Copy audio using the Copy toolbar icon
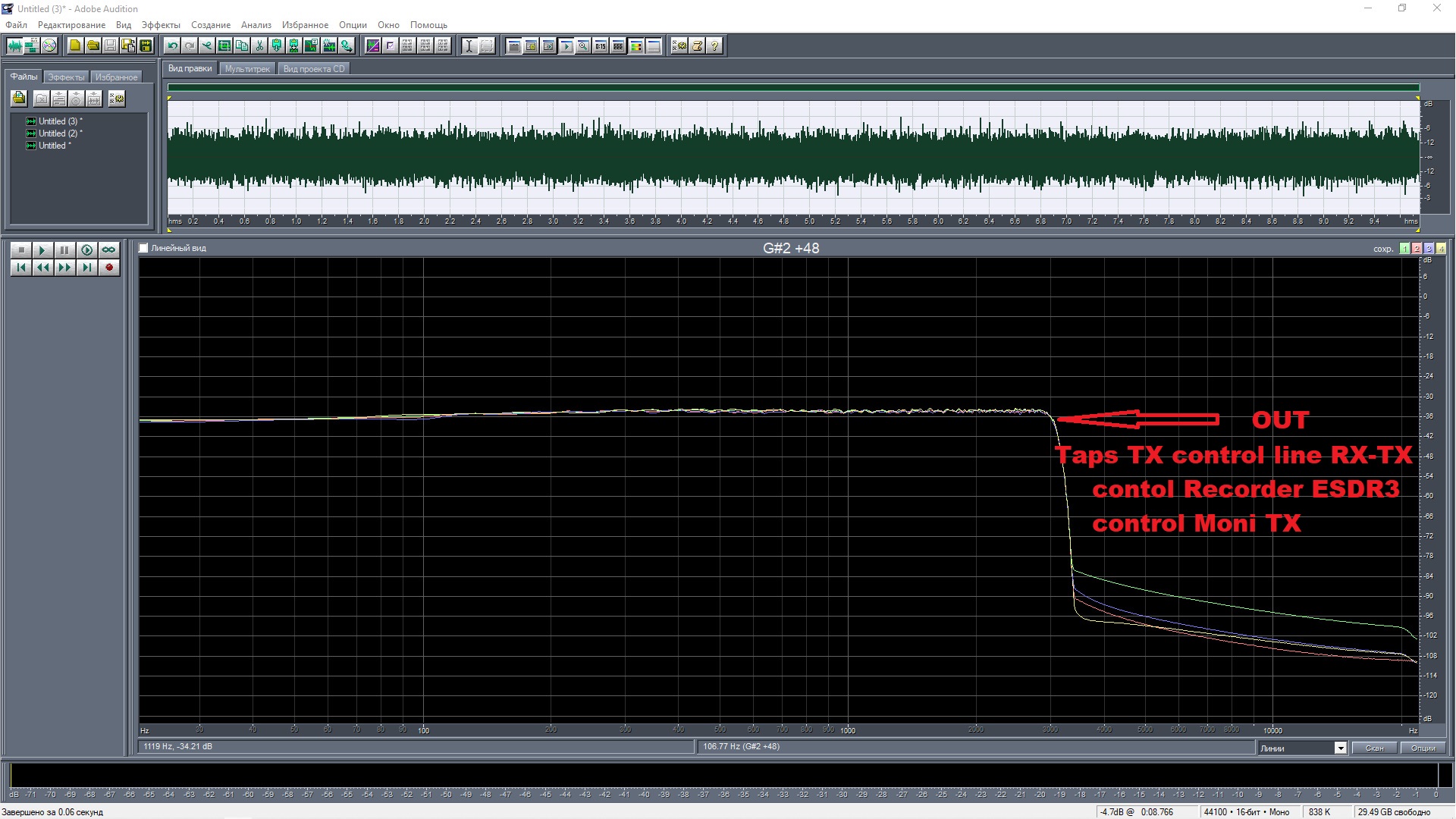 click(242, 45)
